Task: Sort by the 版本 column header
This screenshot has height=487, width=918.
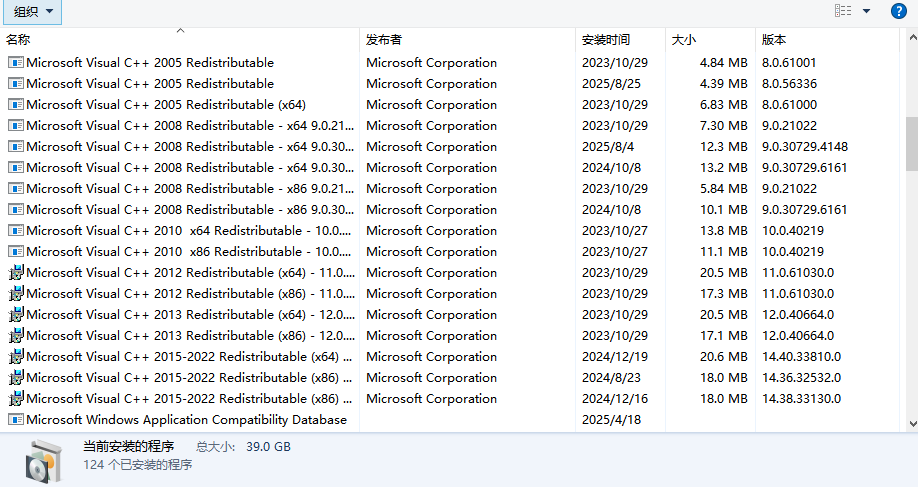Action: [x=827, y=40]
